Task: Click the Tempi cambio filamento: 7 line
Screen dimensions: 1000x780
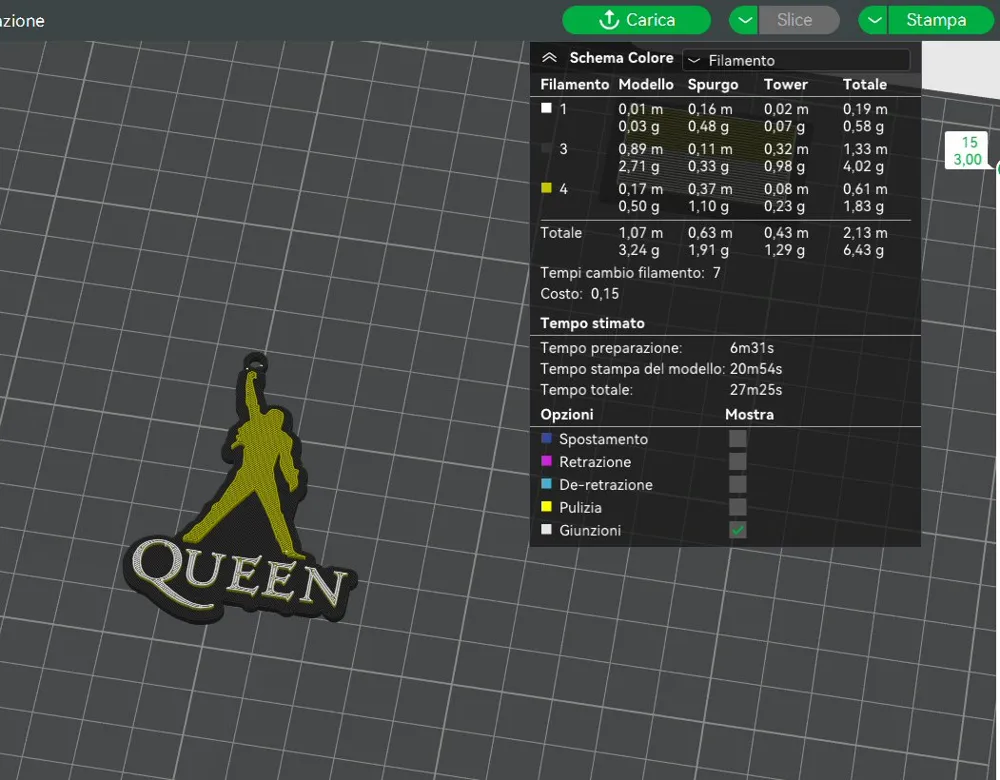Action: [630, 273]
